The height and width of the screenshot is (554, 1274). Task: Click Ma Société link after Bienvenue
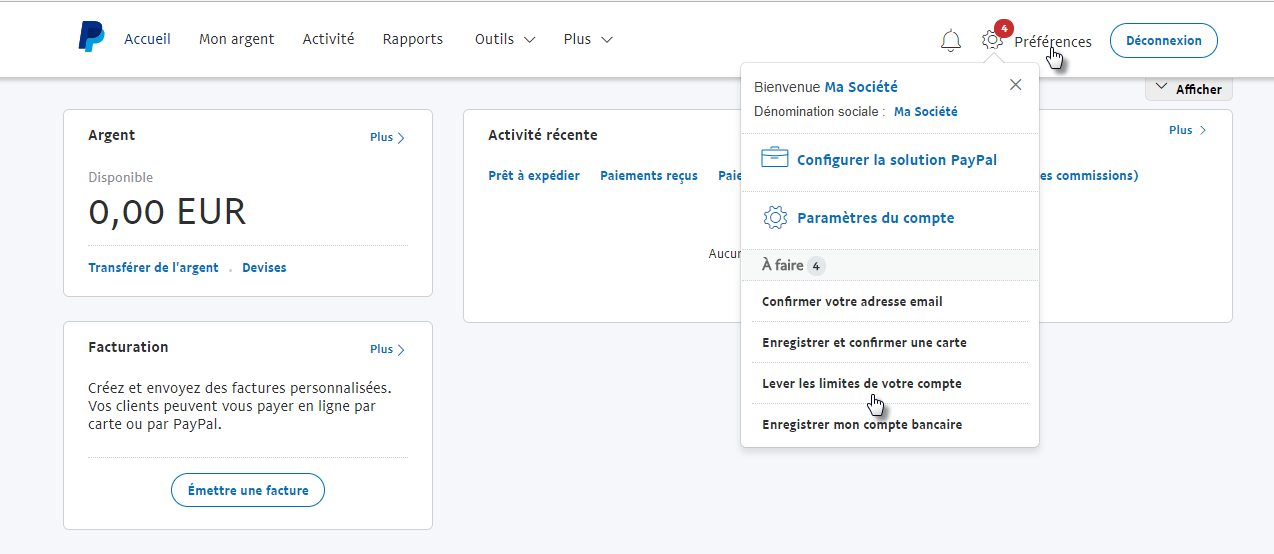[x=861, y=87]
